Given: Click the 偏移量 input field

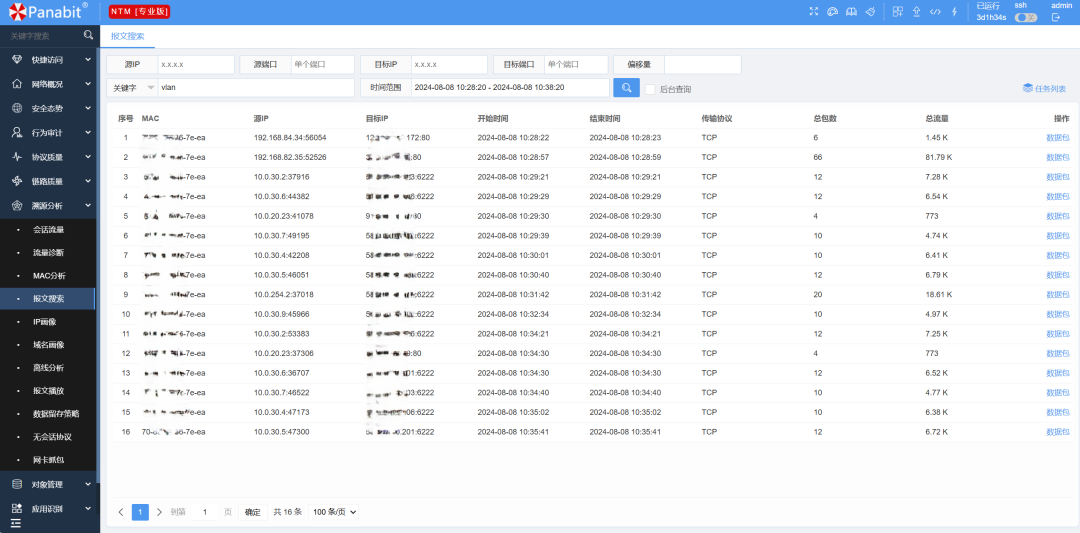Looking at the screenshot, I should pos(703,65).
